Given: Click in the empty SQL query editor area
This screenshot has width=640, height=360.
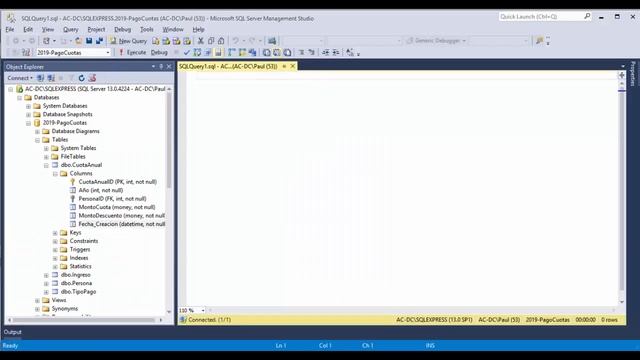Looking at the screenshot, I should tap(402, 190).
